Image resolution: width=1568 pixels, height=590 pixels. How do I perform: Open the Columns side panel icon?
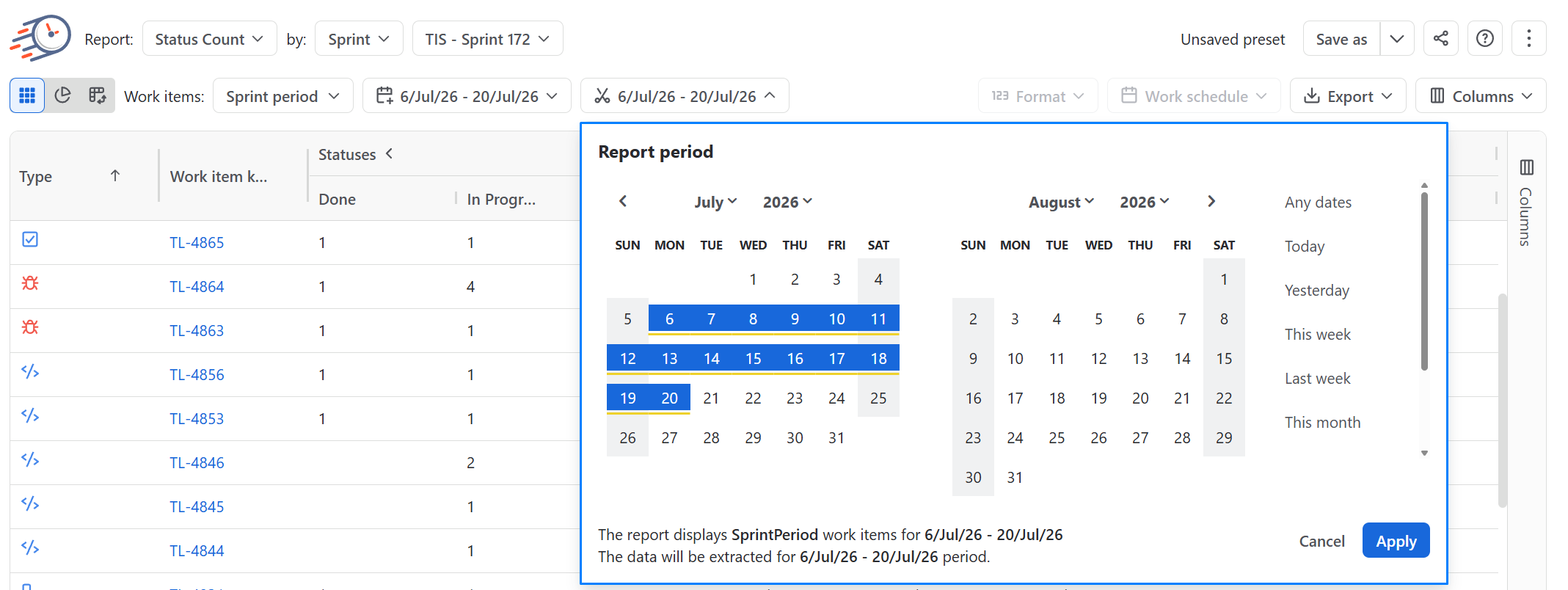click(x=1527, y=167)
